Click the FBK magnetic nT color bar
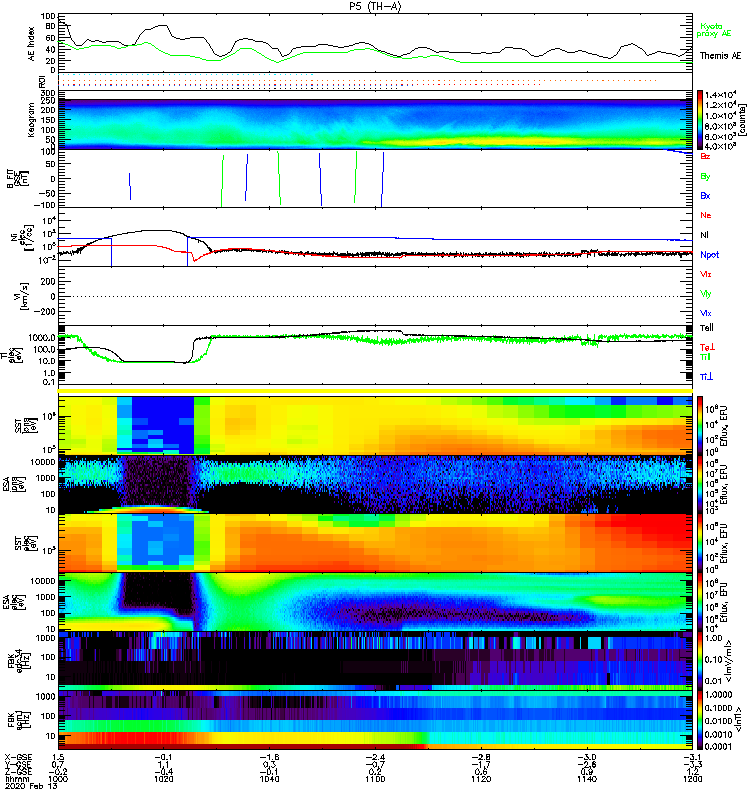Screen dimensions: 750x800 coord(699,720)
